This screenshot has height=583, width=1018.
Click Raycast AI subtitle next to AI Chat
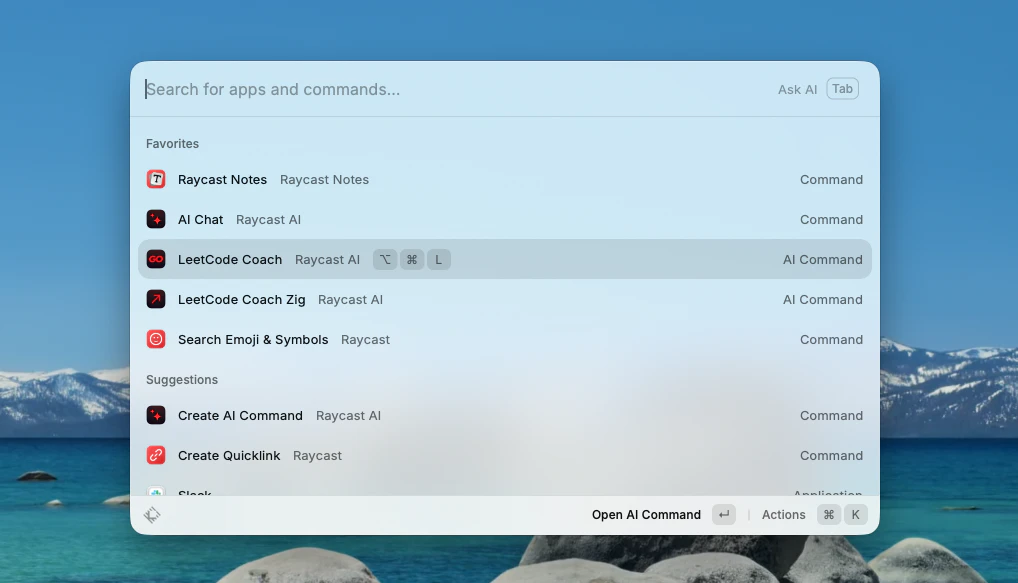point(268,219)
